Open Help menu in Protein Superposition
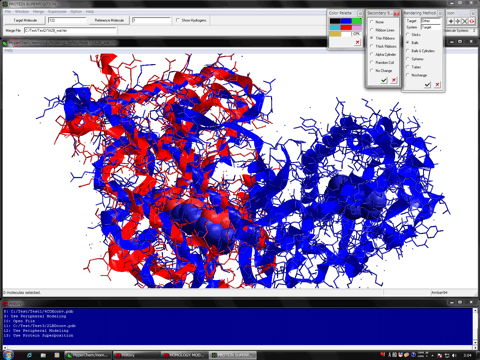Screen dimensions: 480x360 tap(90, 12)
